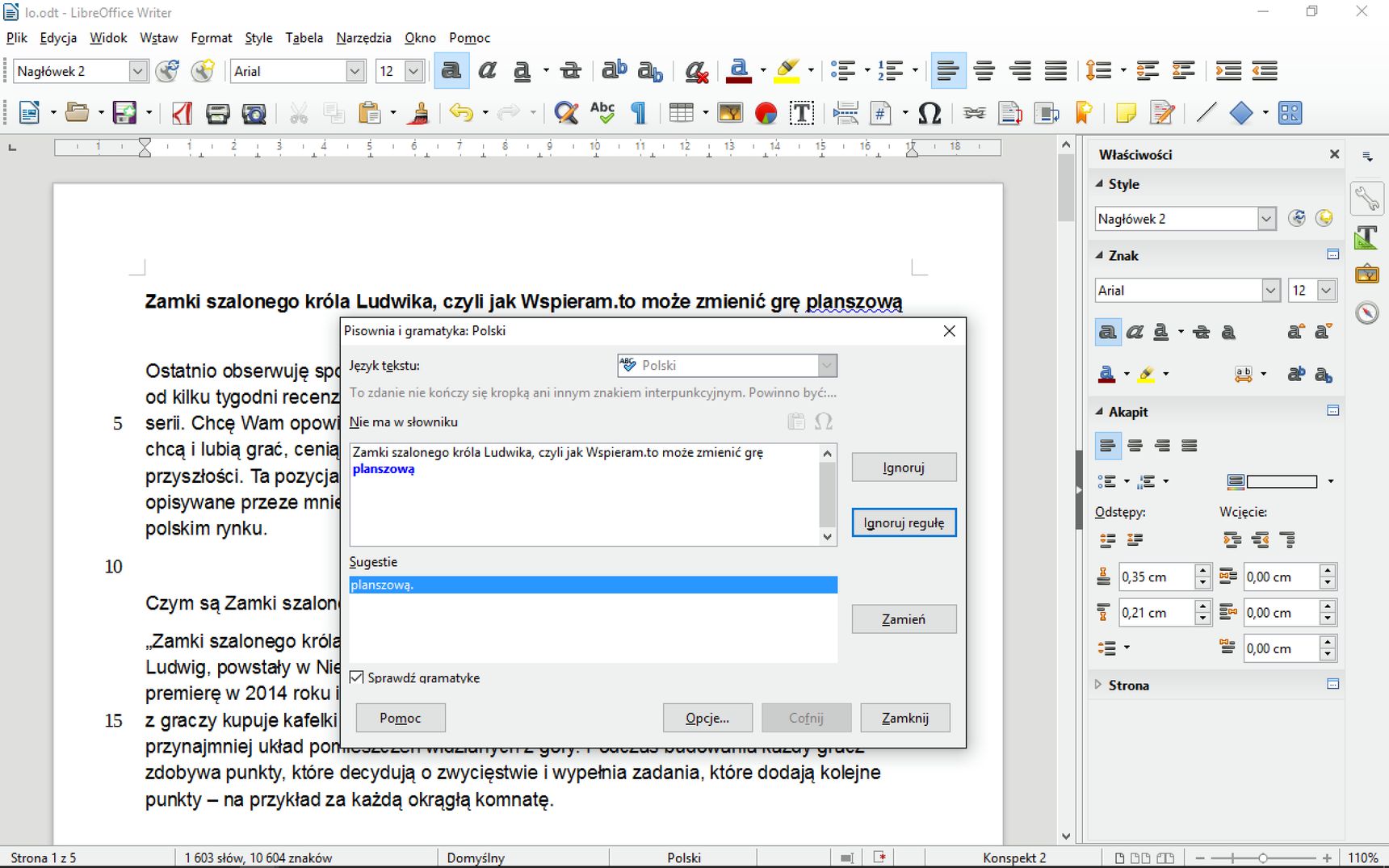Click the Spelling check Abc icon
The width and height of the screenshot is (1389, 868).
coord(602,113)
